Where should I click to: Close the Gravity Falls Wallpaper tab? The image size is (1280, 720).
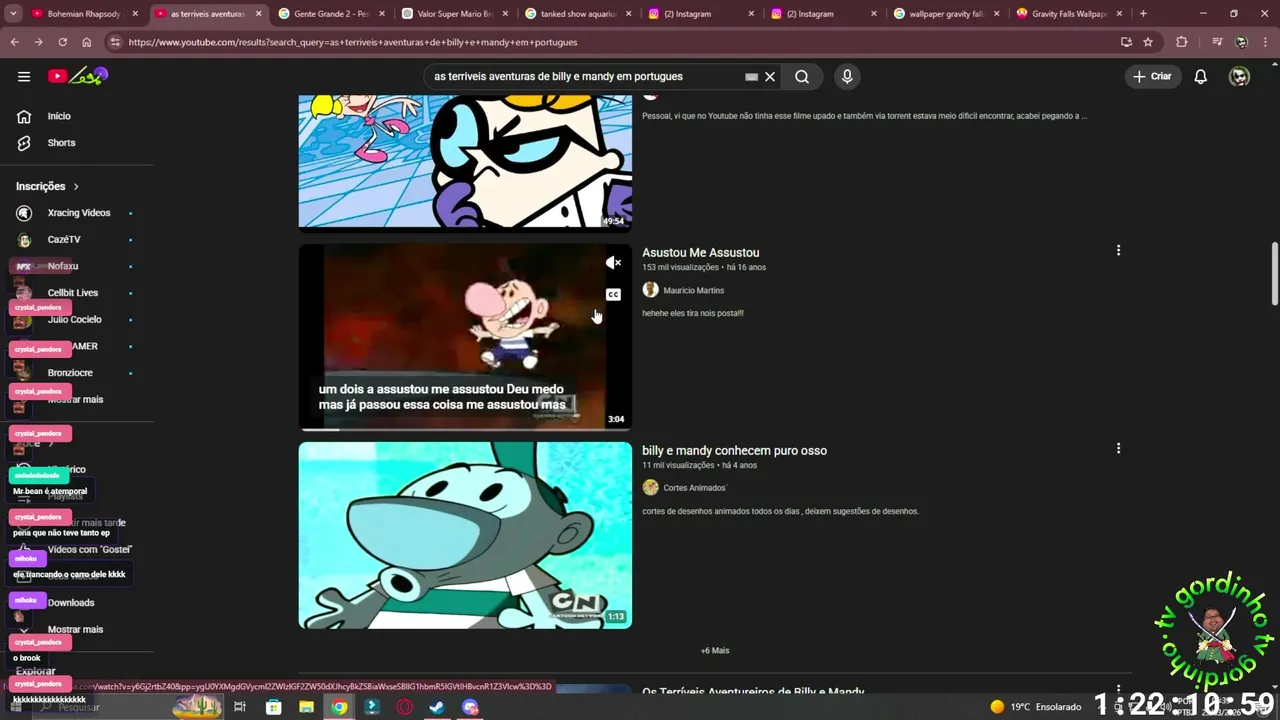click(x=1120, y=14)
